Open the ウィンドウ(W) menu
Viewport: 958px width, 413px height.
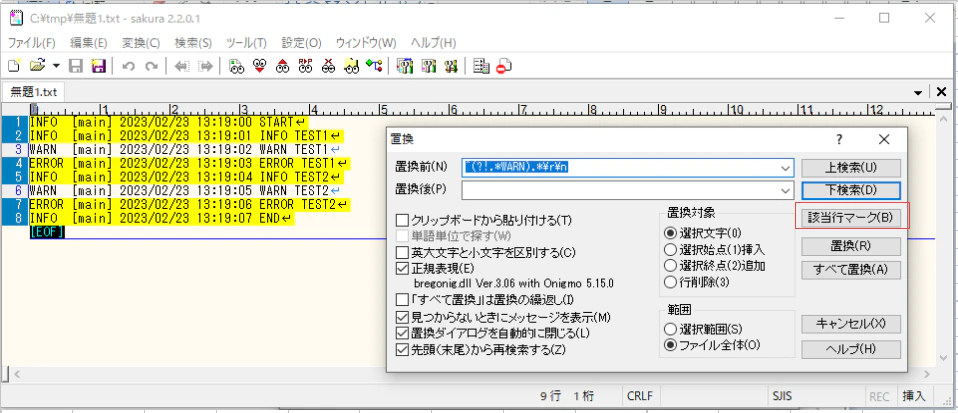coord(366,43)
